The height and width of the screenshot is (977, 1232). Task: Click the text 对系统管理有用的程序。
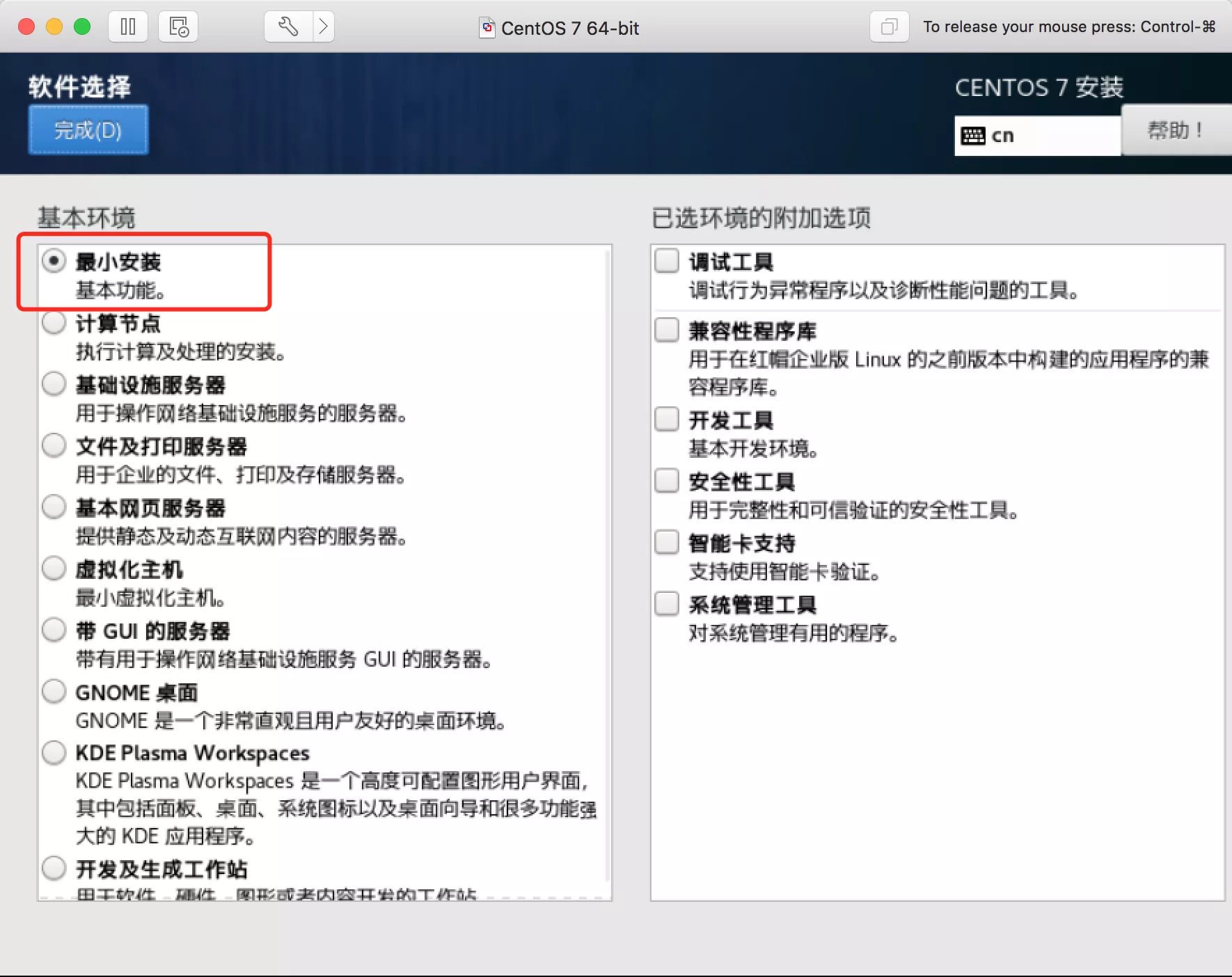pos(794,633)
